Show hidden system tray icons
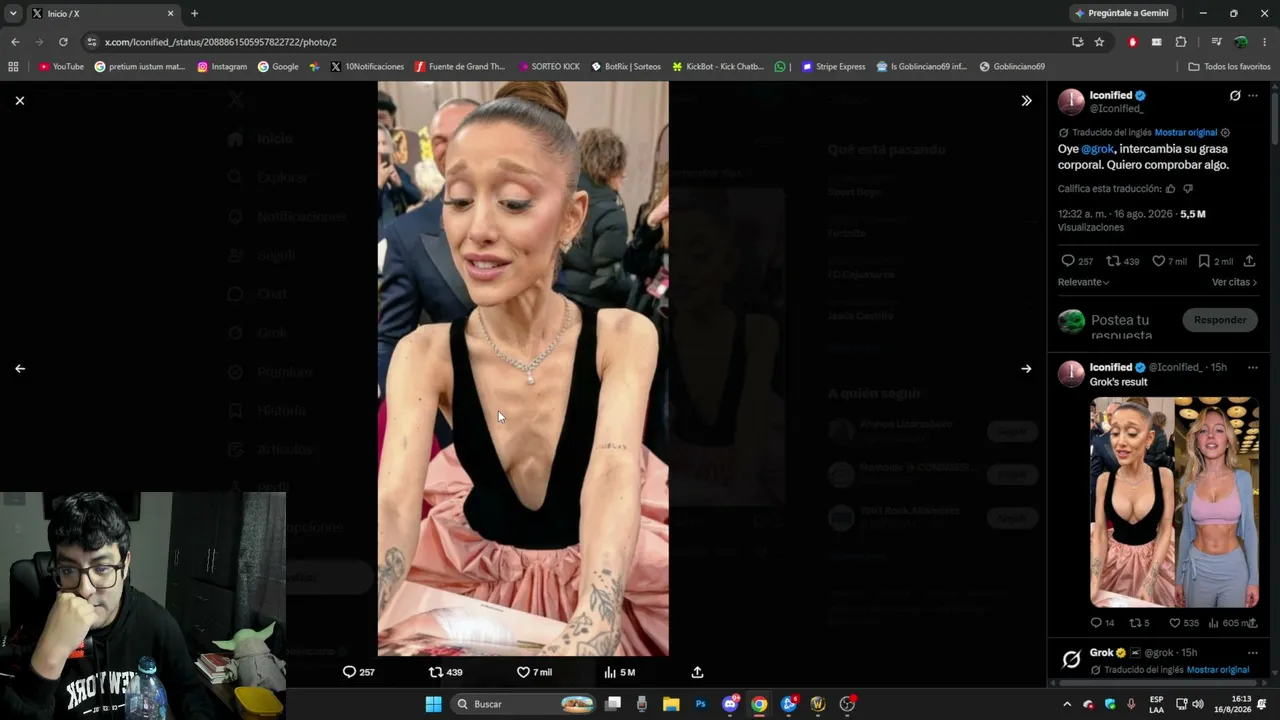The width and height of the screenshot is (1280, 720). (1067, 704)
